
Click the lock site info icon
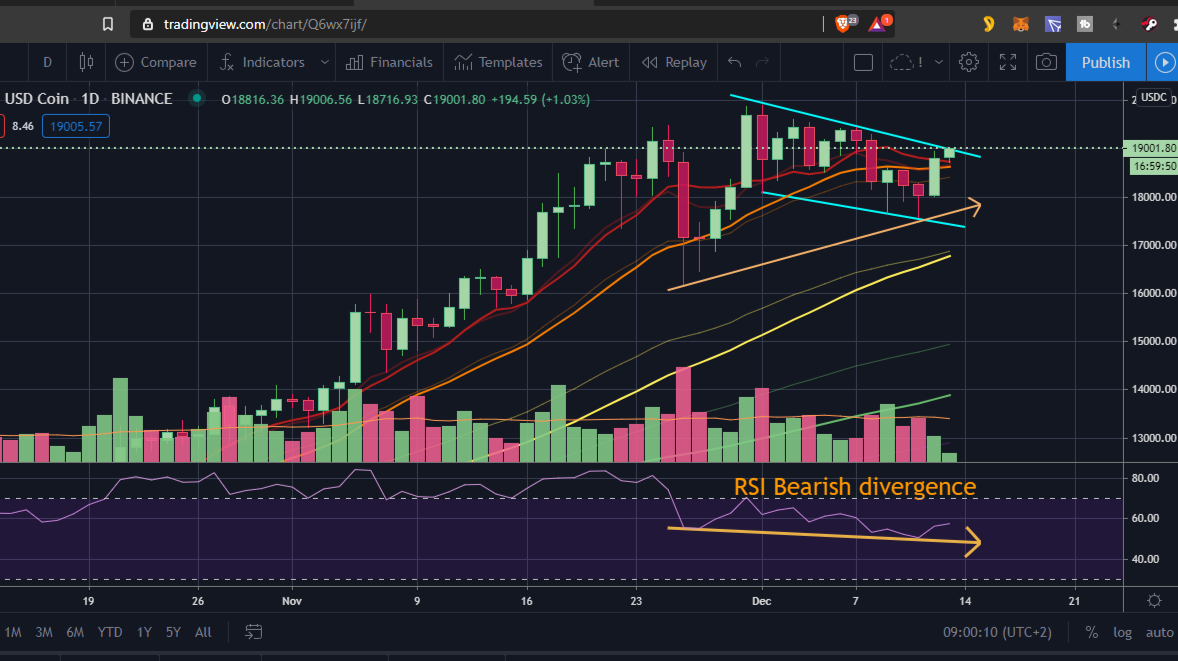point(148,24)
